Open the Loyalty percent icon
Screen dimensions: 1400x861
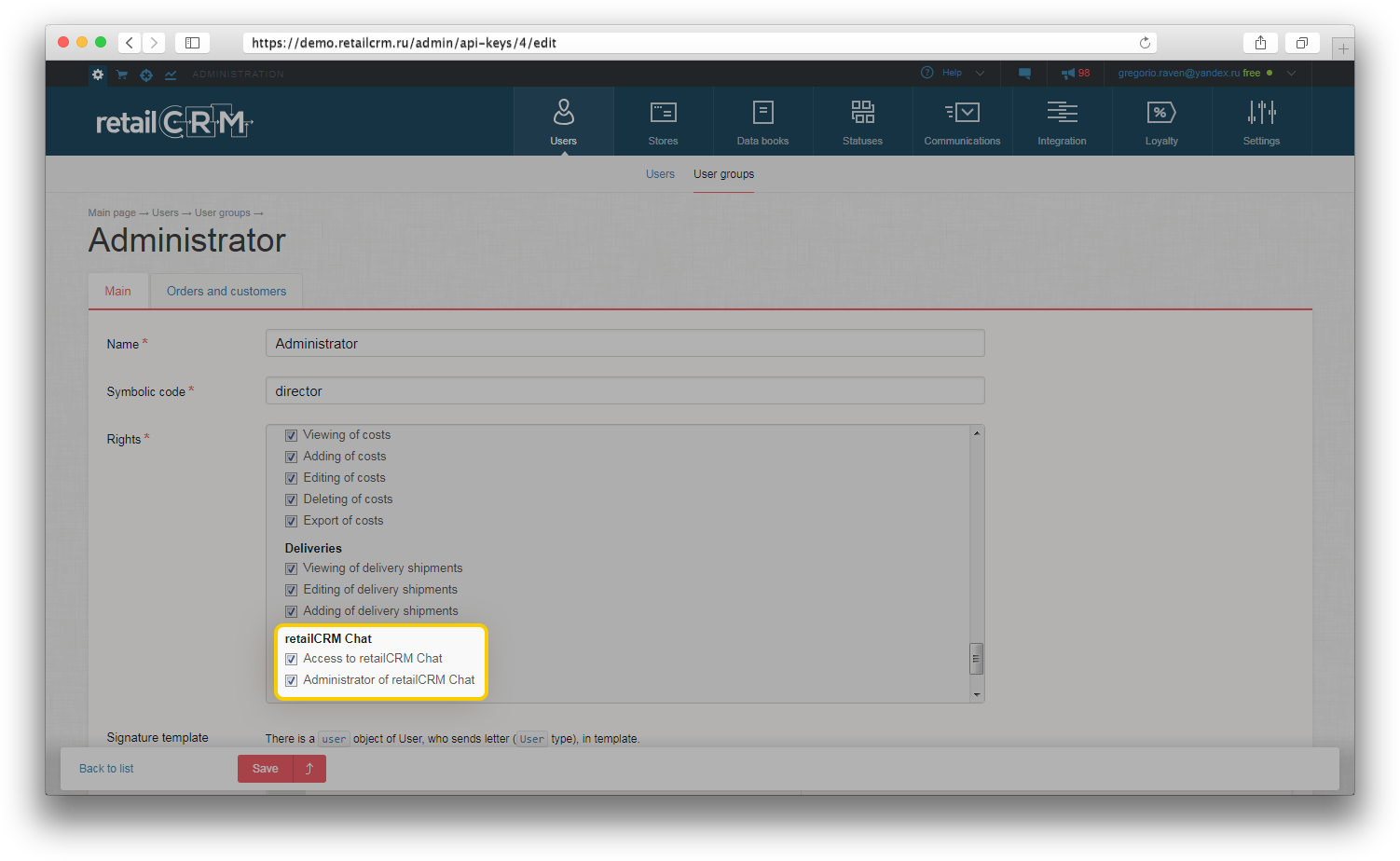pos(1161,113)
